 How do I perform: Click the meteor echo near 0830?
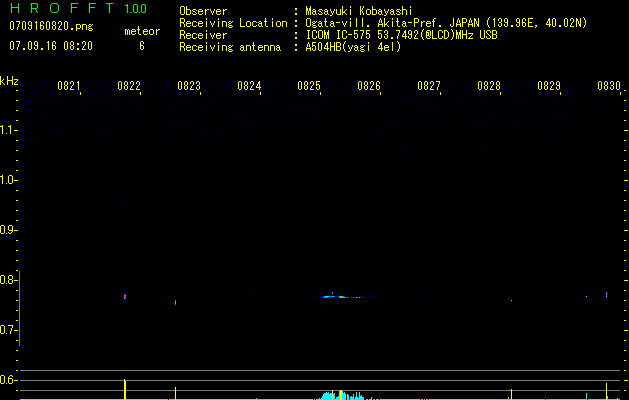(606, 295)
